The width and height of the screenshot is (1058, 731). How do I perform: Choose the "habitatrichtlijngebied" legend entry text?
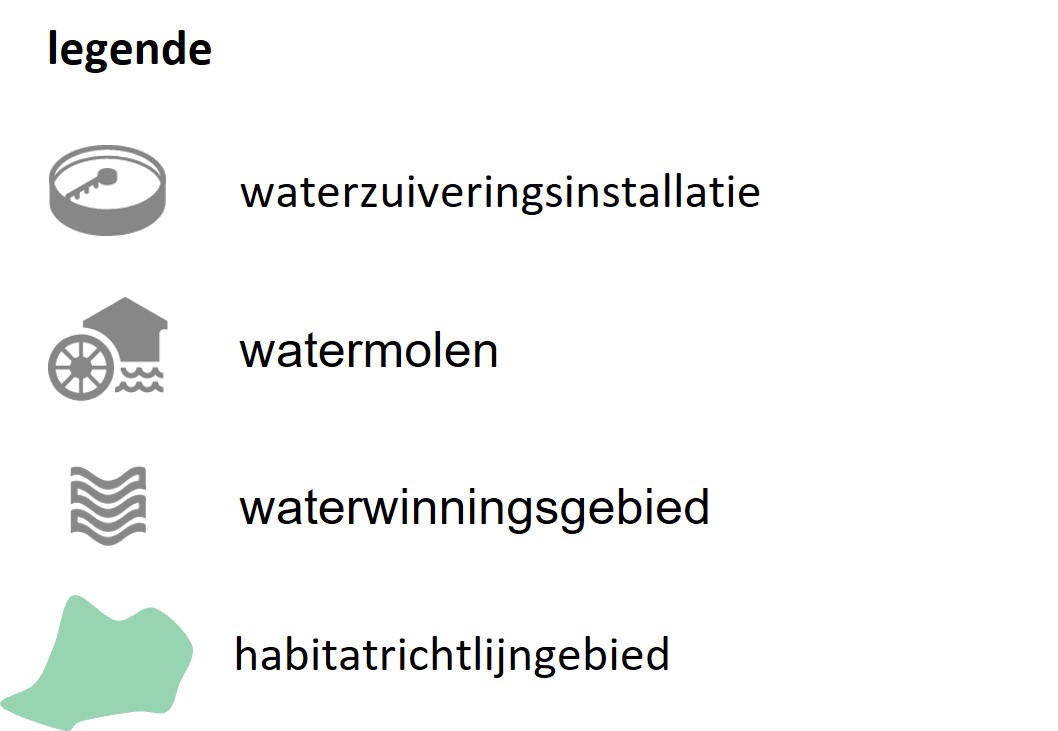[451, 655]
